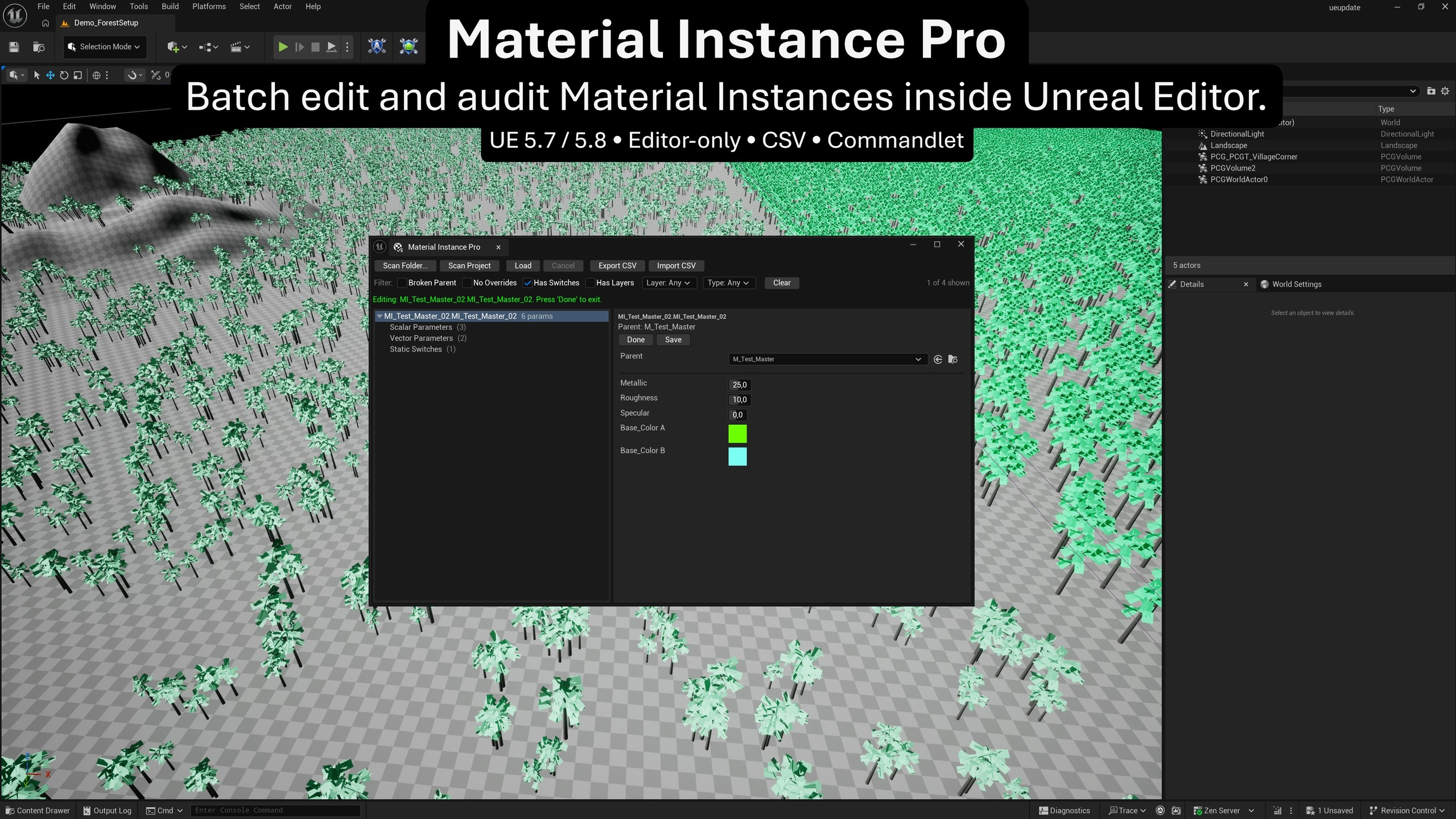The width and height of the screenshot is (1456, 819).
Task: Click the derived data grid icon in status bar
Action: [1277, 810]
